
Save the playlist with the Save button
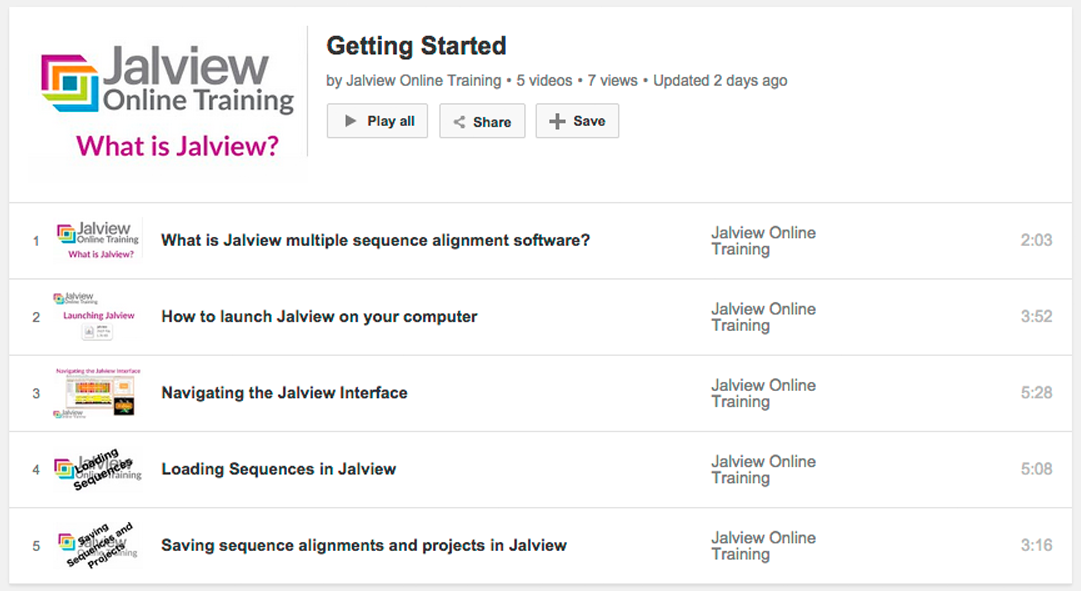coord(577,121)
